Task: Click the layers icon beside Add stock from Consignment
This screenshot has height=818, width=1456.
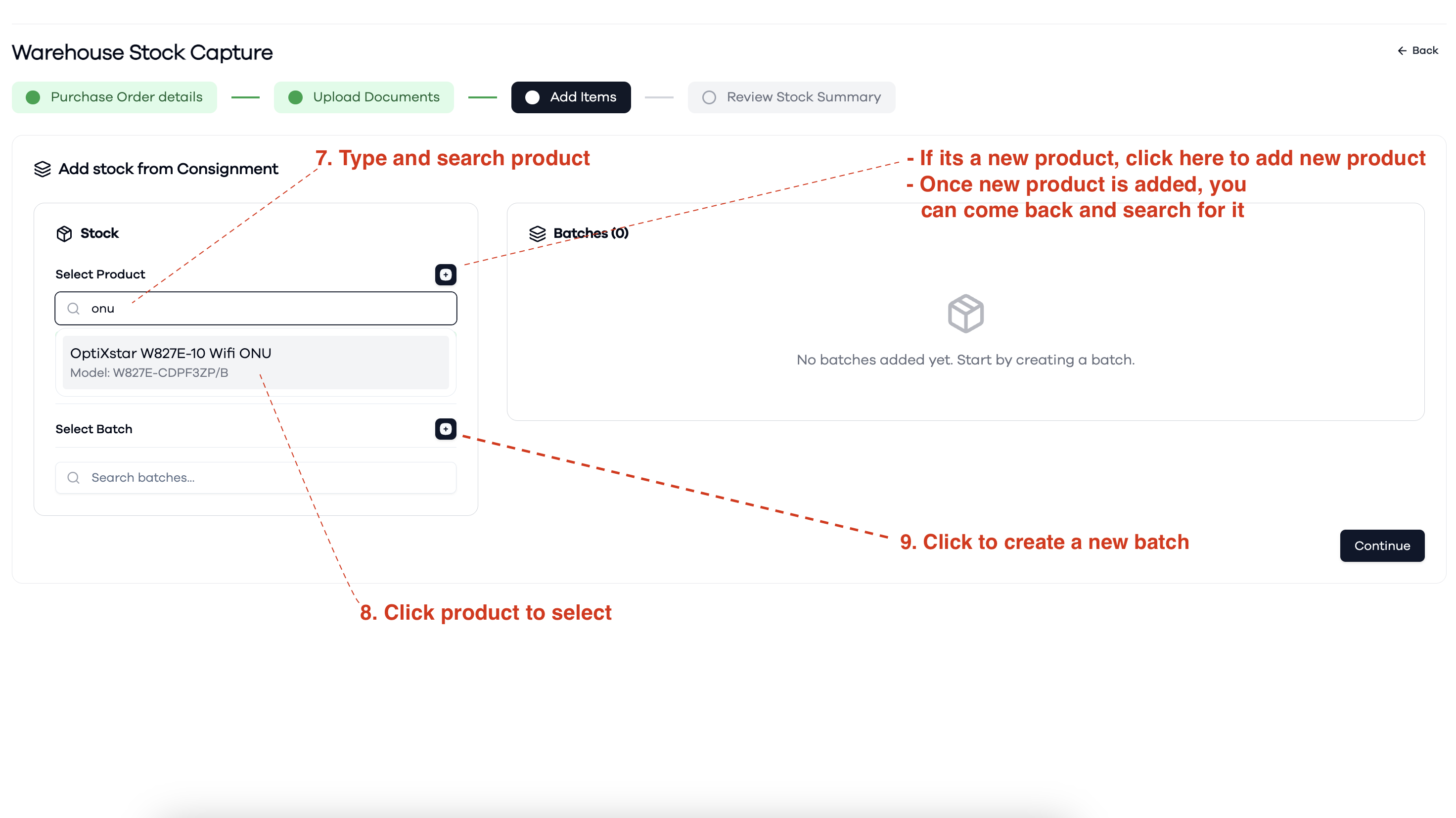Action: click(x=43, y=169)
